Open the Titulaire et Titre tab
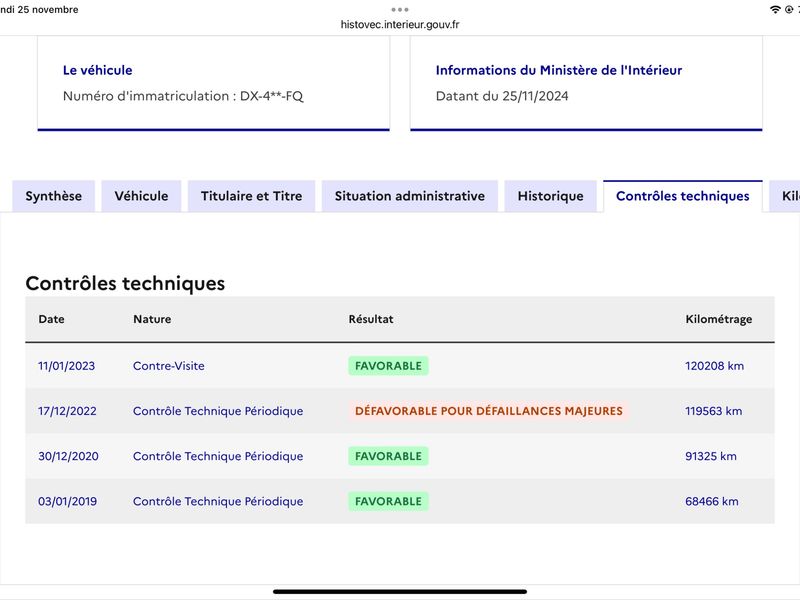Screen dimensions: 800x600 click(252, 196)
